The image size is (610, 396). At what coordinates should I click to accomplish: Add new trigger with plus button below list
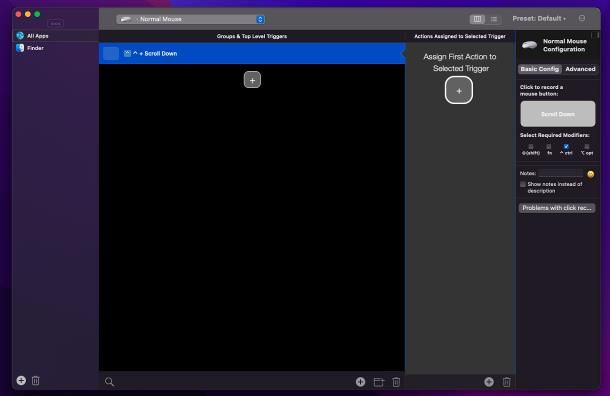click(x=252, y=80)
